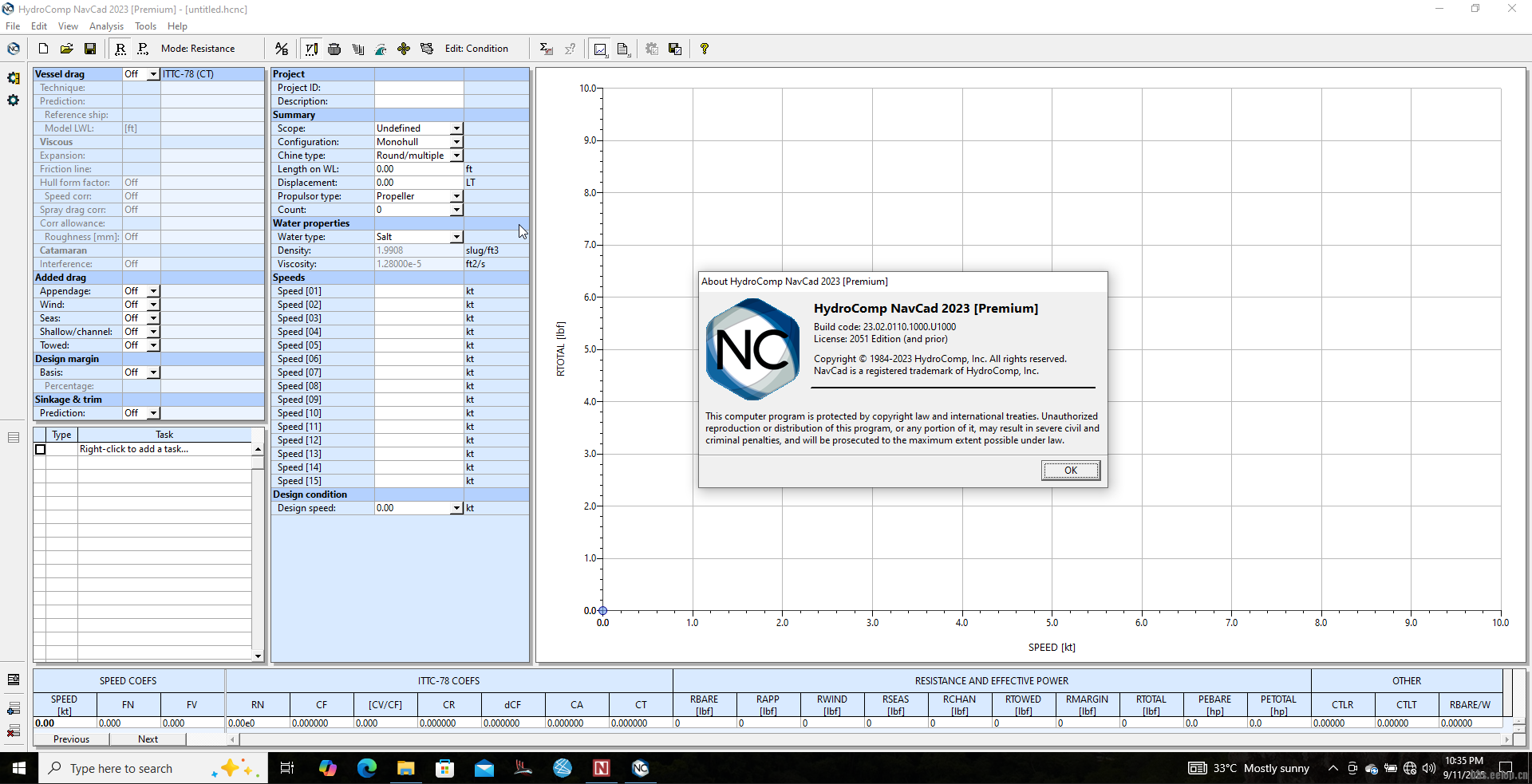Open the Engine edit icon
The image size is (1532, 784).
pos(427,49)
